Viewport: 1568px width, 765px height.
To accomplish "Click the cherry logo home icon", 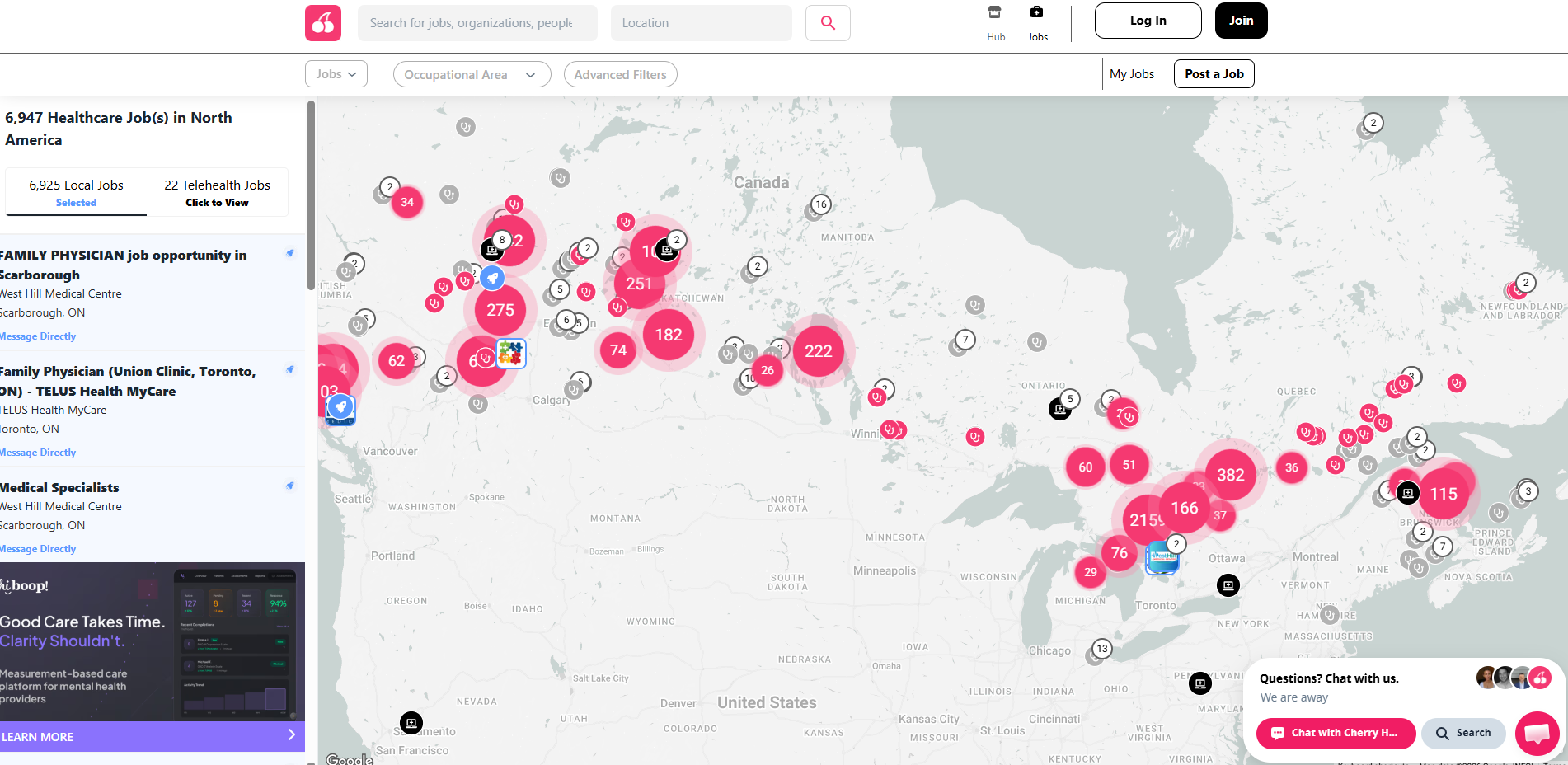I will (x=322, y=23).
